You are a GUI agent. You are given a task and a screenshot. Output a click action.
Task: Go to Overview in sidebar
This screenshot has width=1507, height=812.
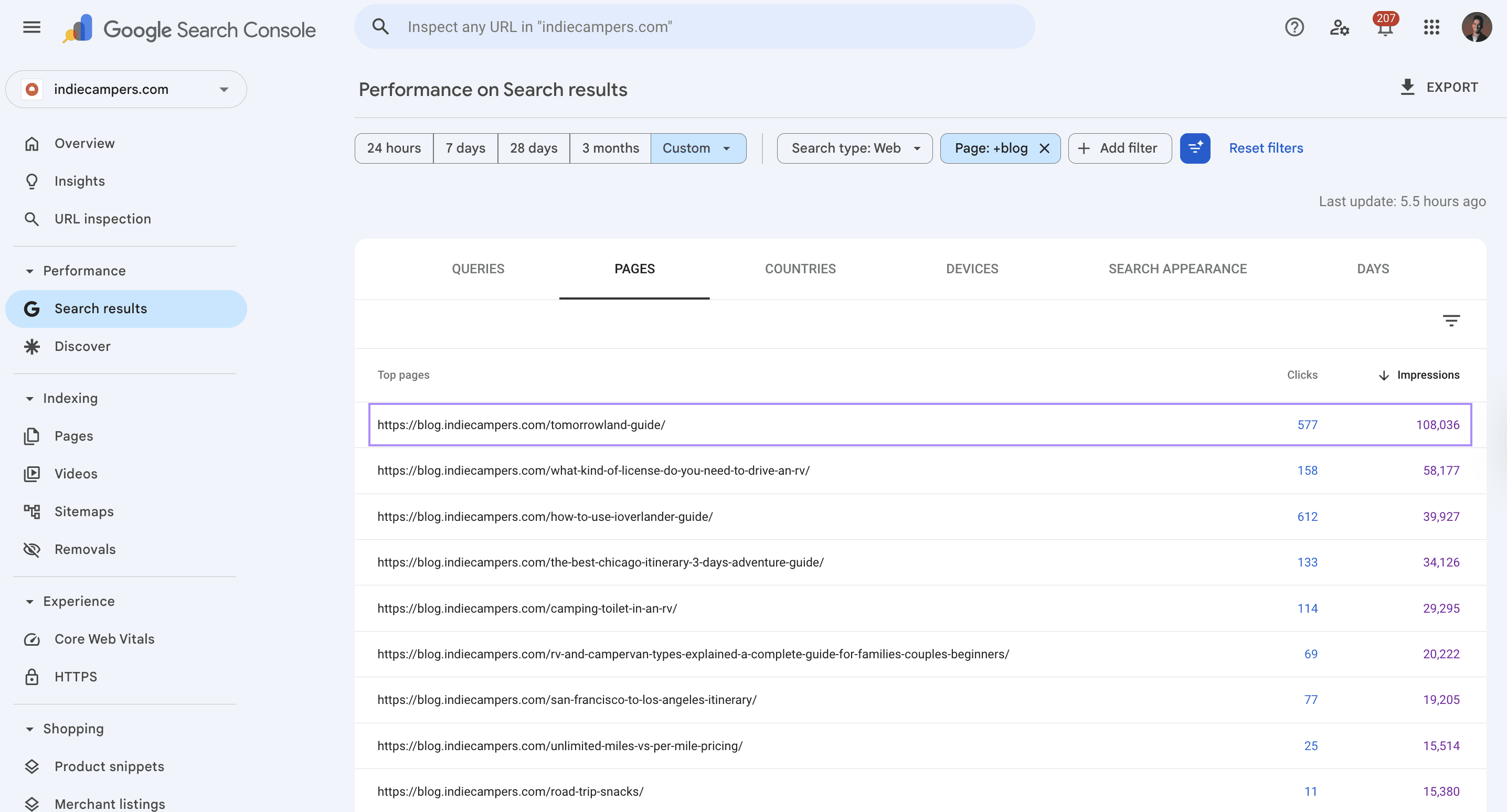point(126,143)
